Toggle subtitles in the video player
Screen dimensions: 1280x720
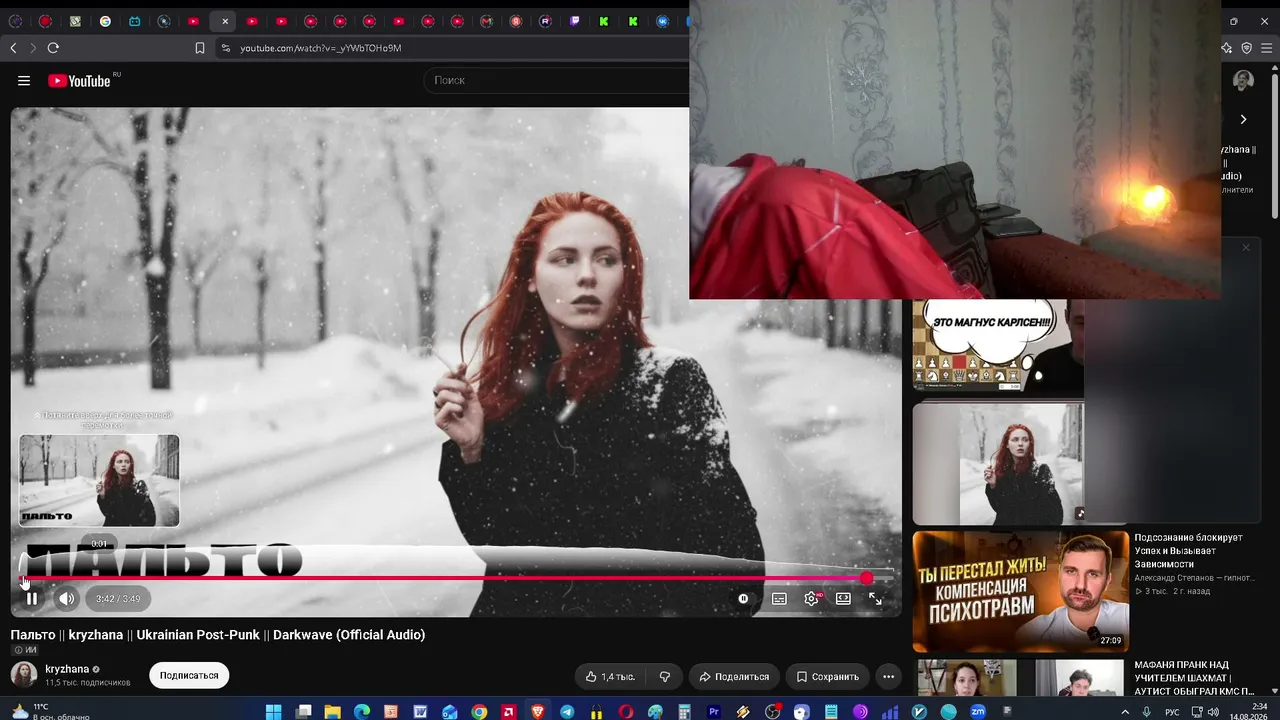[779, 599]
